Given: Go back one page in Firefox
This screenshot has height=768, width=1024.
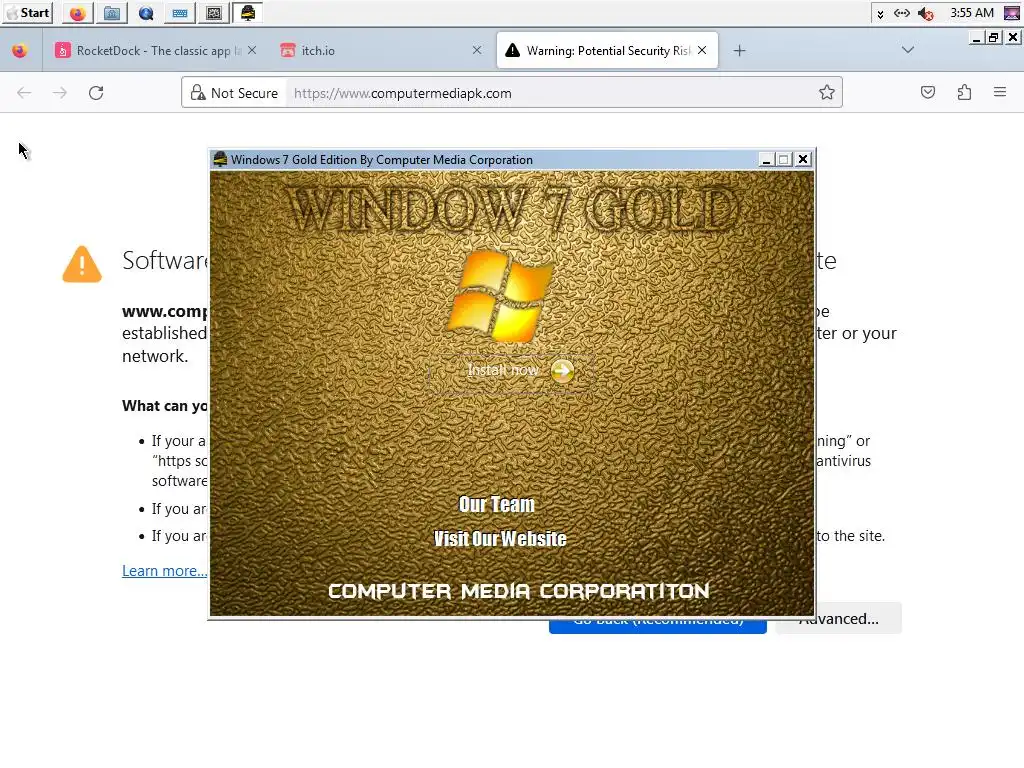Looking at the screenshot, I should click(24, 93).
